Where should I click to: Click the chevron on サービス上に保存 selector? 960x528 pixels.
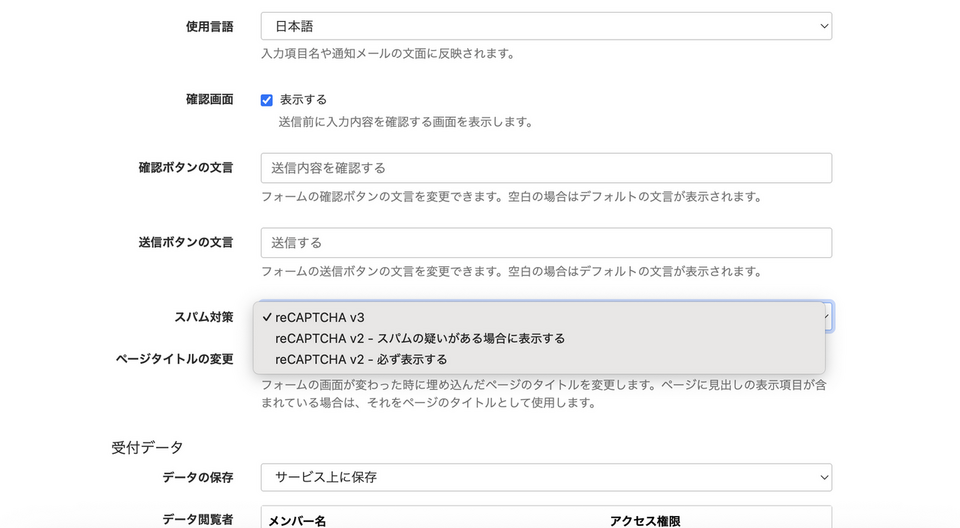point(823,477)
